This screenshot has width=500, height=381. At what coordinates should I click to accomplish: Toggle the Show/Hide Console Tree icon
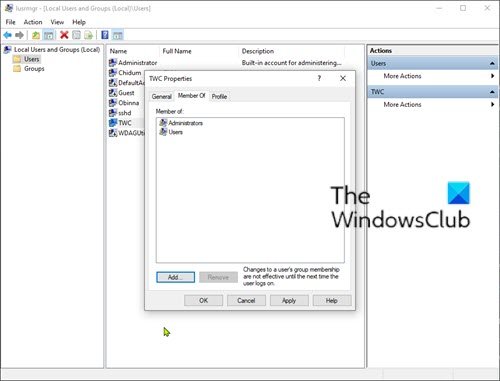pyautogui.click(x=49, y=35)
